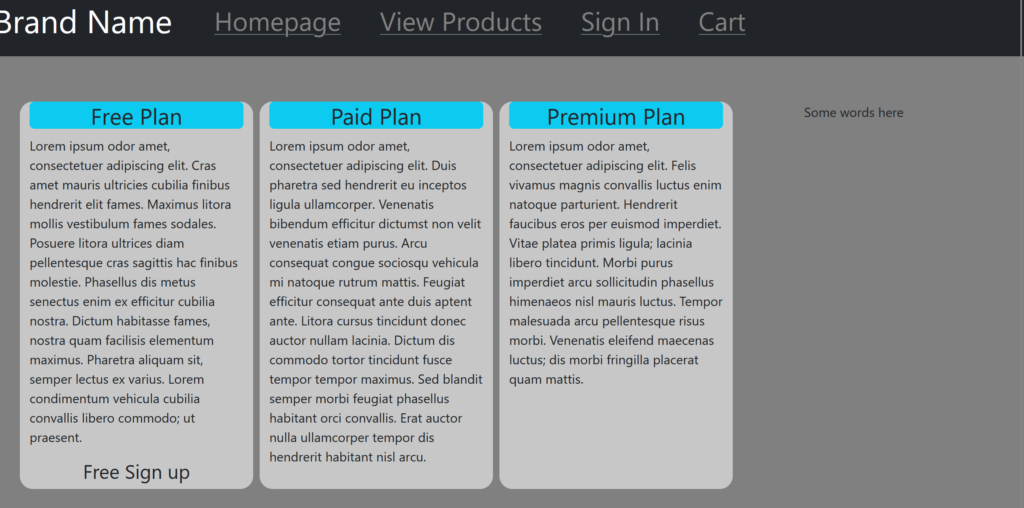Click the Premium Plan description paragraph

[x=614, y=262]
